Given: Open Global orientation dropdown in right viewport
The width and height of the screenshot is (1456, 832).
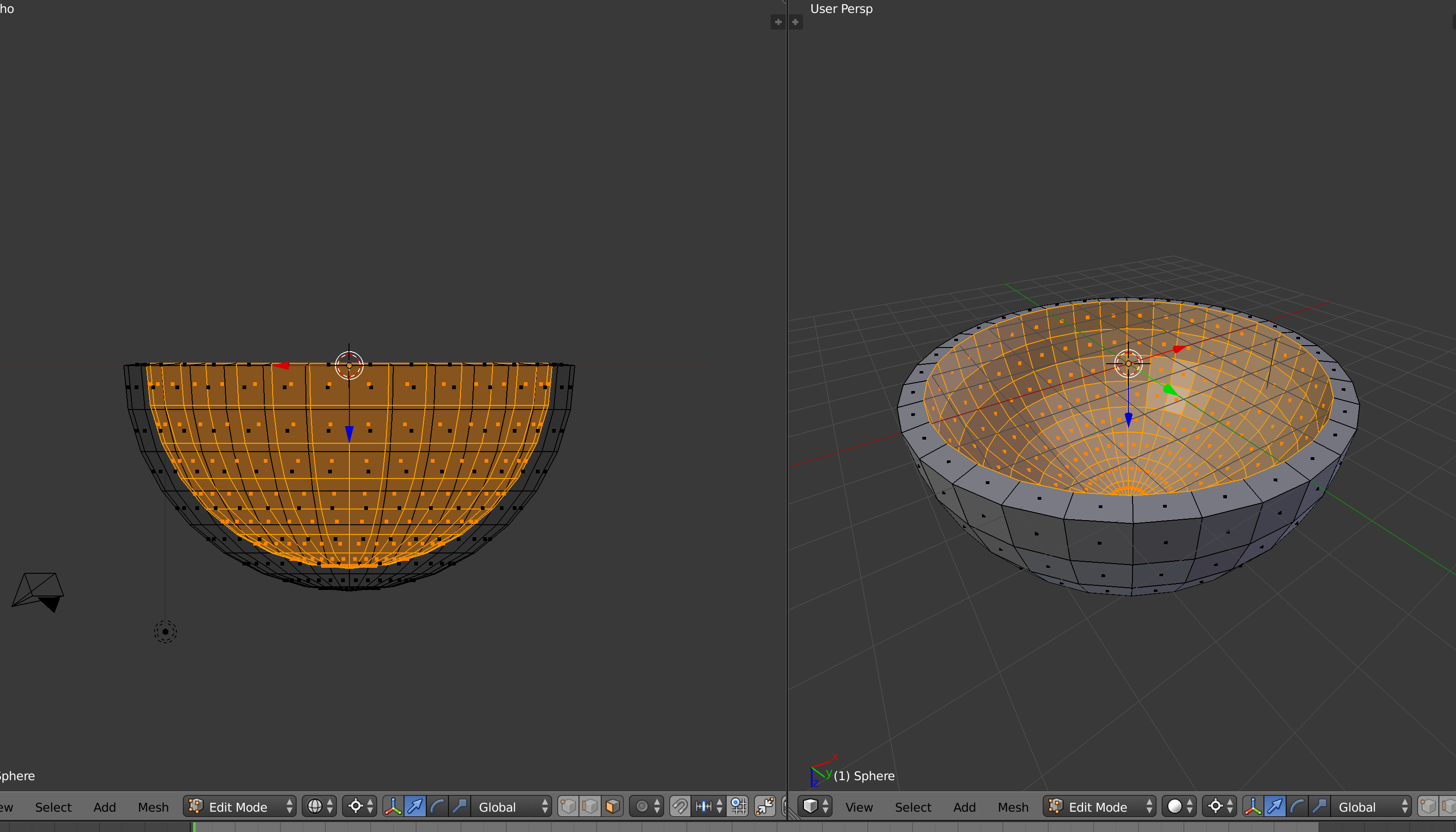Looking at the screenshot, I should (1370, 806).
